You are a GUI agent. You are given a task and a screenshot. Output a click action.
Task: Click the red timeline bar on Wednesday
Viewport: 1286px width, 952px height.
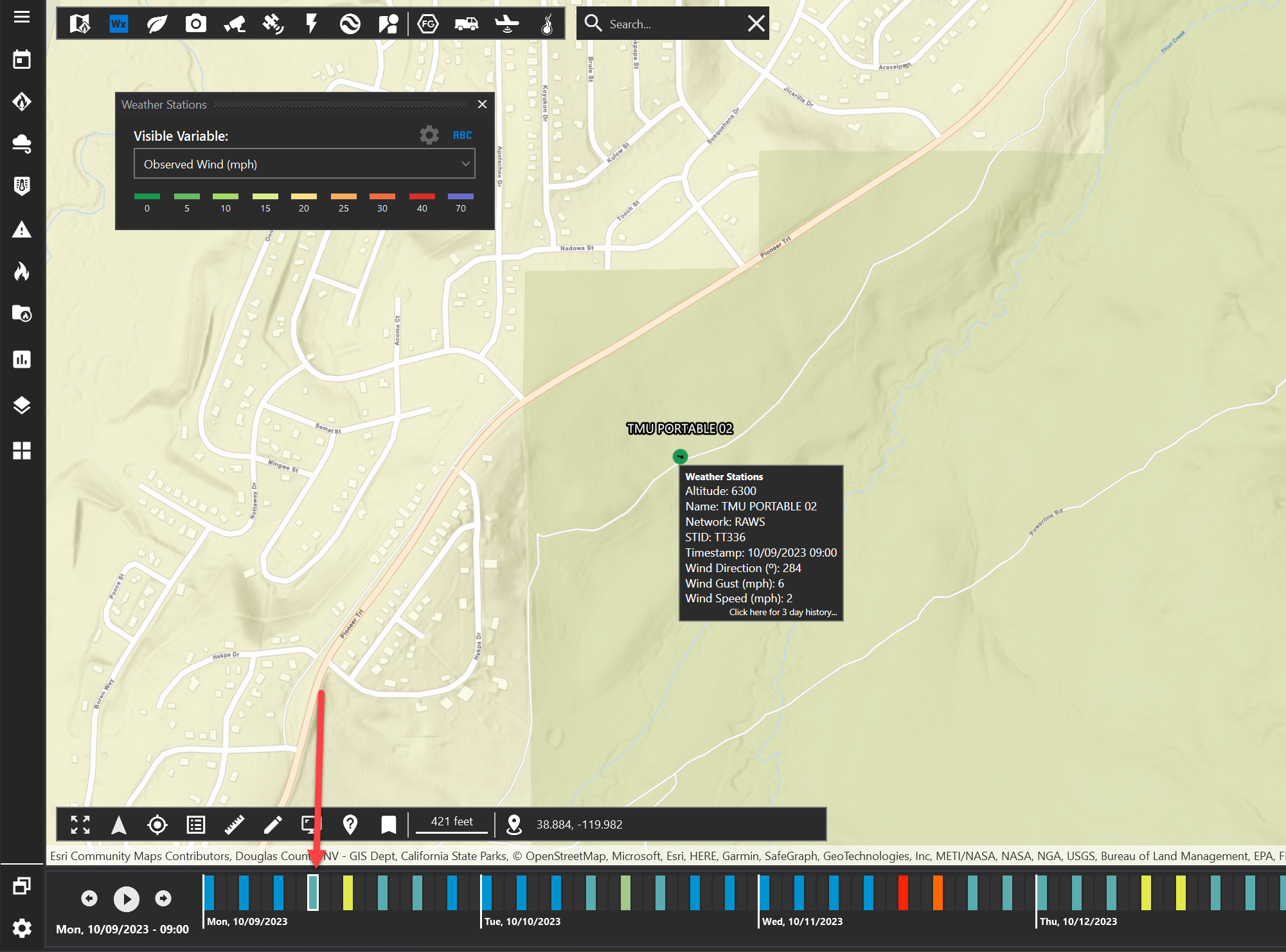903,892
